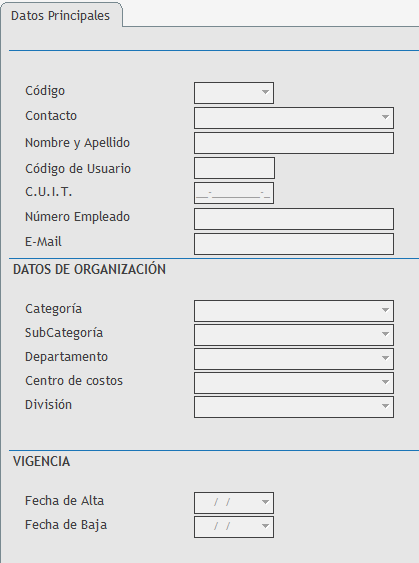The height and width of the screenshot is (563, 419).
Task: Click inside the Fecha de Alta date field
Action: coord(226,503)
